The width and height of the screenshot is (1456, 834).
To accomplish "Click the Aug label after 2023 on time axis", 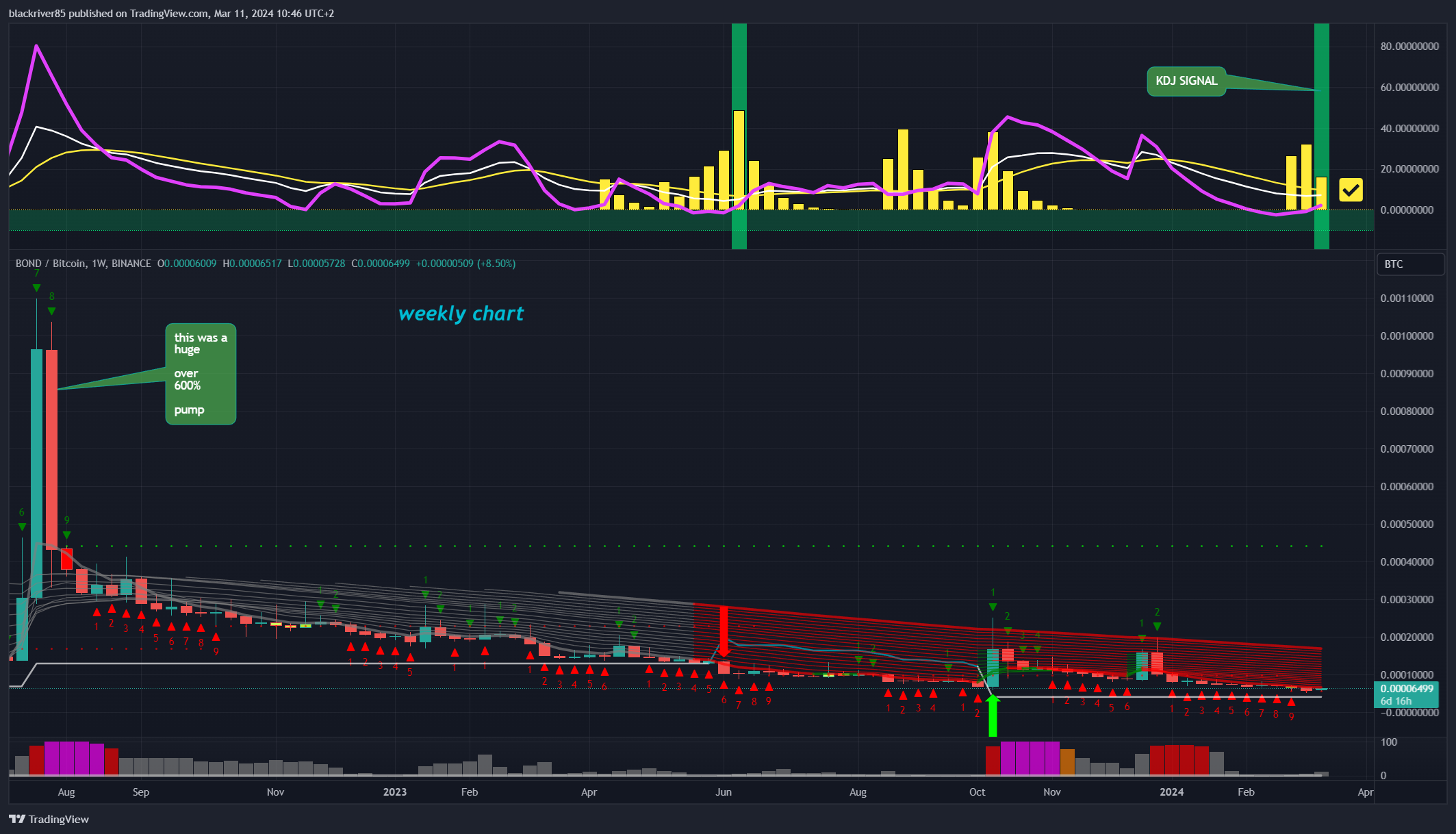I will point(858,792).
